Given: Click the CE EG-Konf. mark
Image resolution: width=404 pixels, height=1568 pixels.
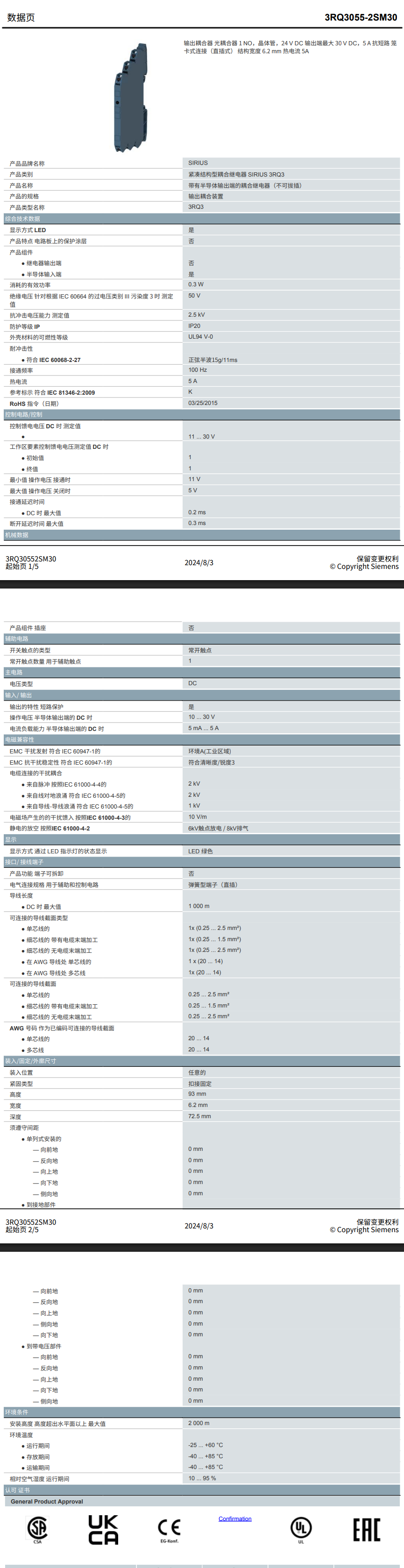Looking at the screenshot, I should point(169,1530).
